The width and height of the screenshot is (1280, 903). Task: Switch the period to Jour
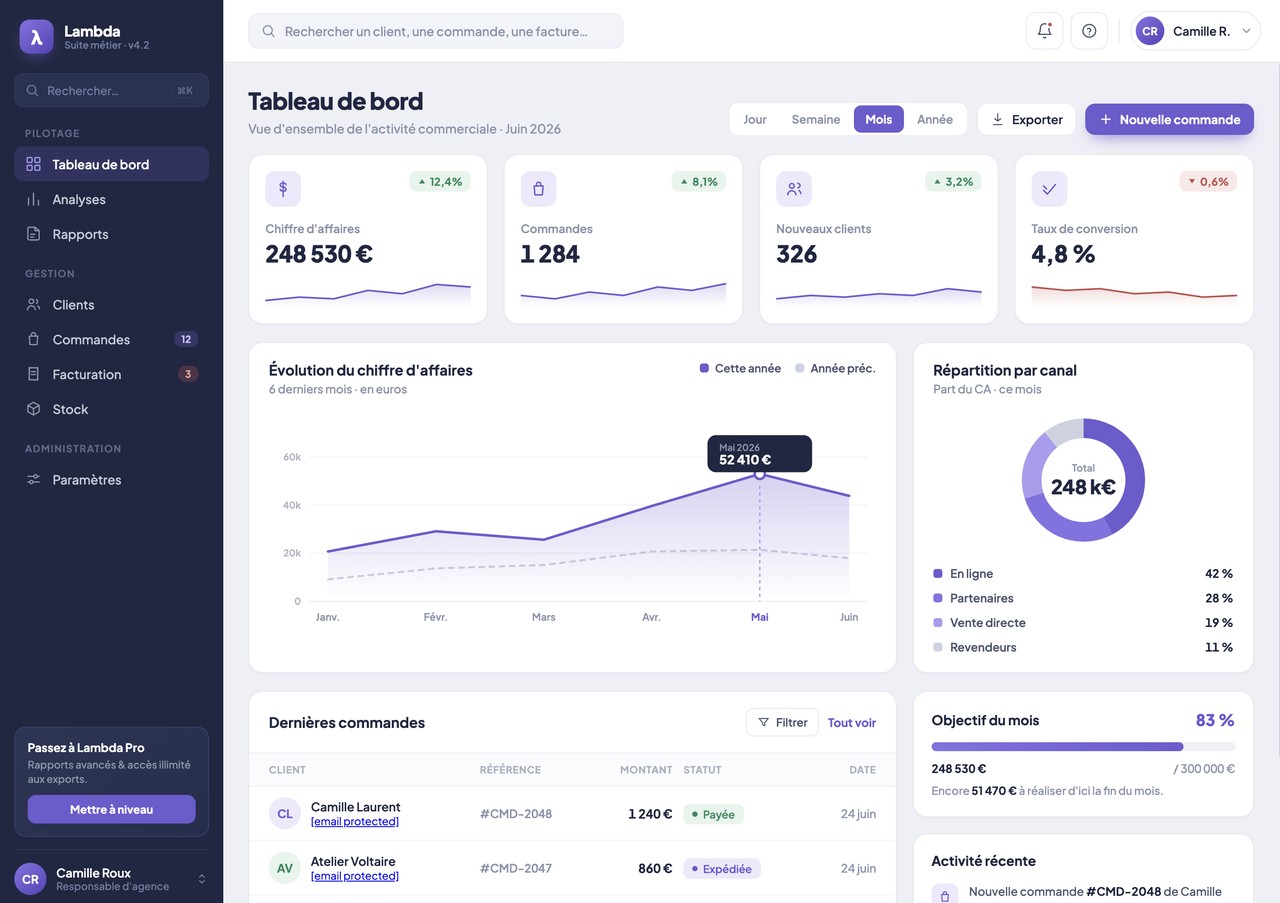[x=755, y=119]
